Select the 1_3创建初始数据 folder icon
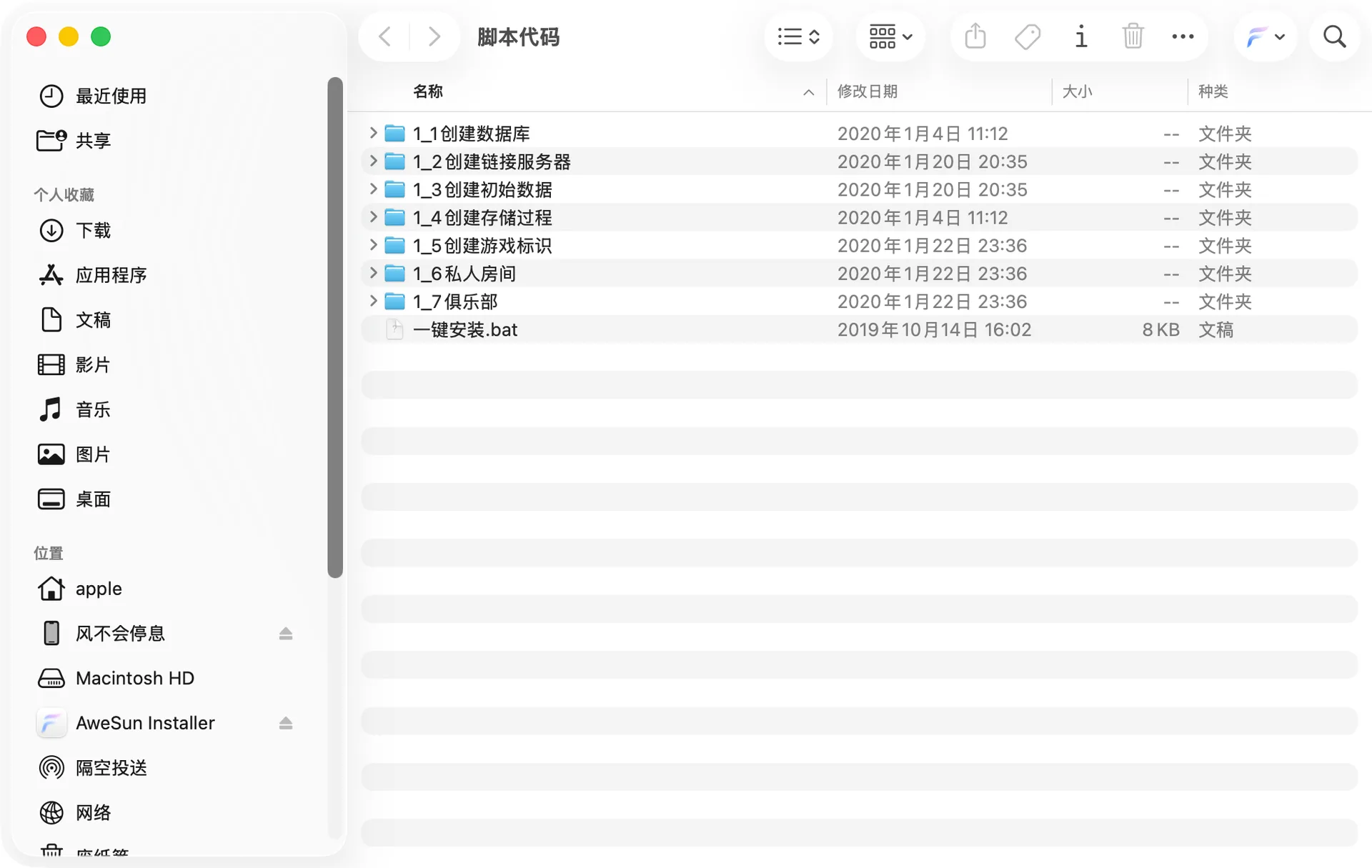Screen dimensions: 1372x868 394,189
